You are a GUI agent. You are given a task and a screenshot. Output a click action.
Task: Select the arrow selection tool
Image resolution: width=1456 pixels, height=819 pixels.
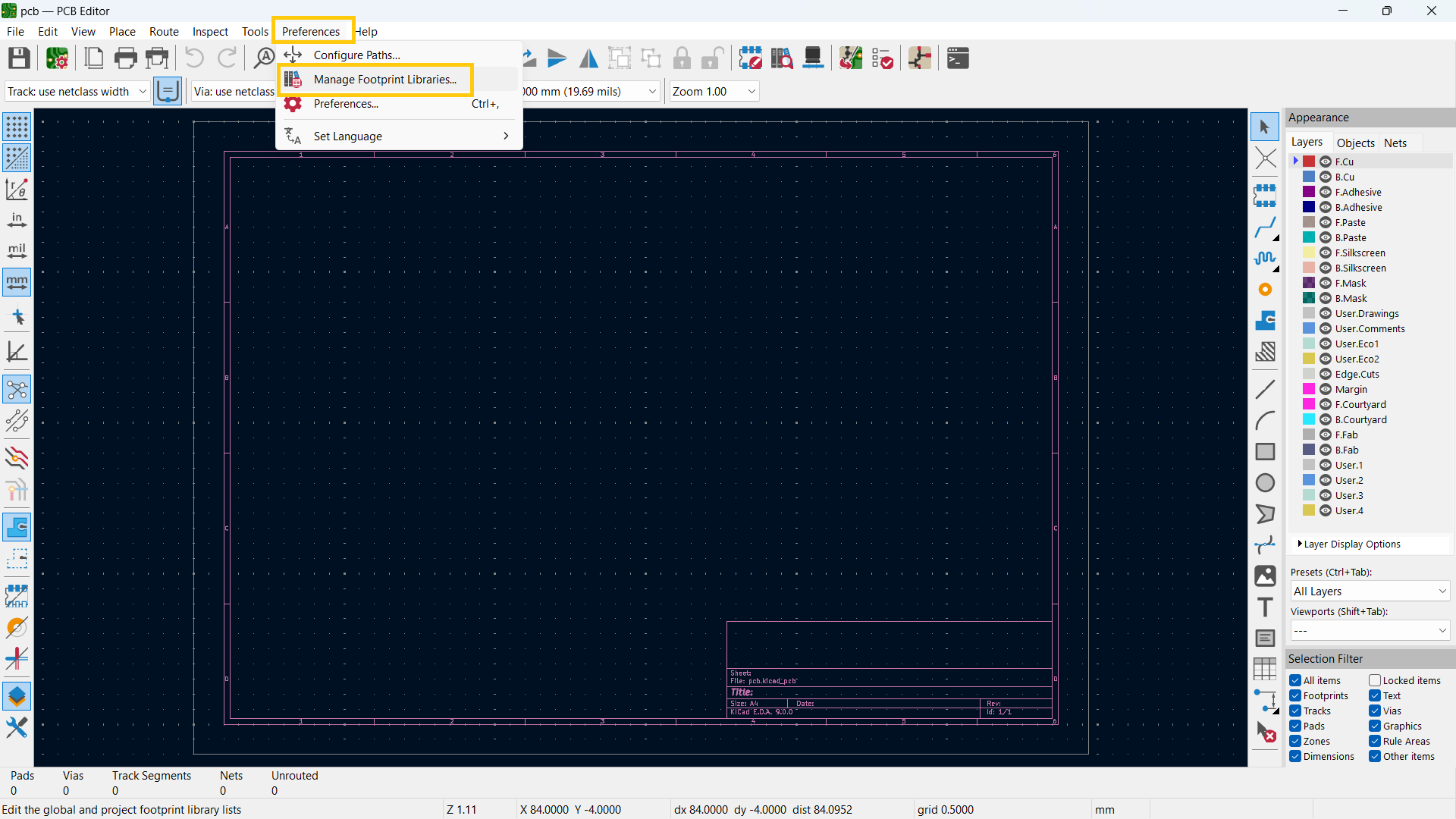point(1265,127)
